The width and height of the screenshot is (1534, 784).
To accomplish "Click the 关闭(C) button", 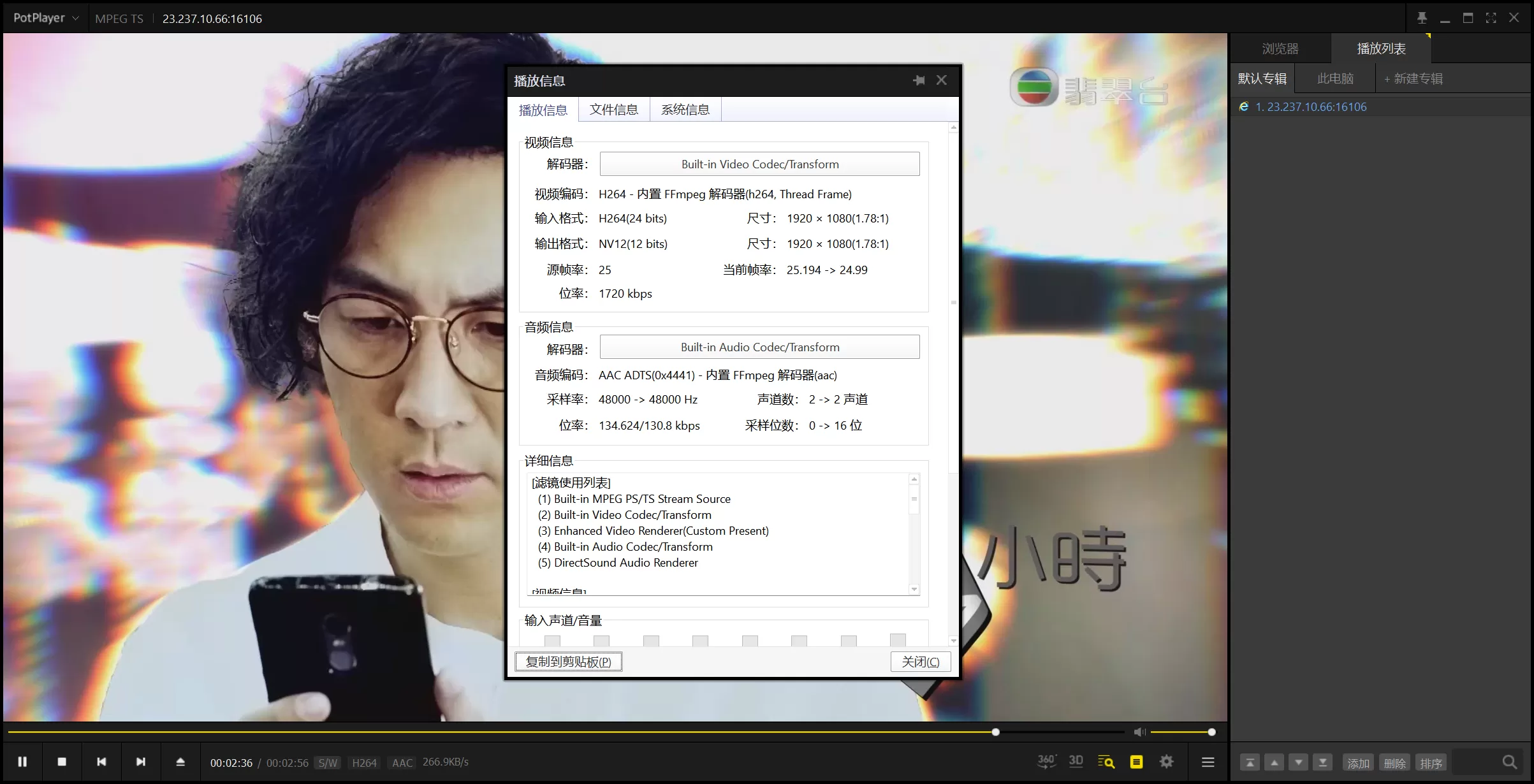I will 921,662.
